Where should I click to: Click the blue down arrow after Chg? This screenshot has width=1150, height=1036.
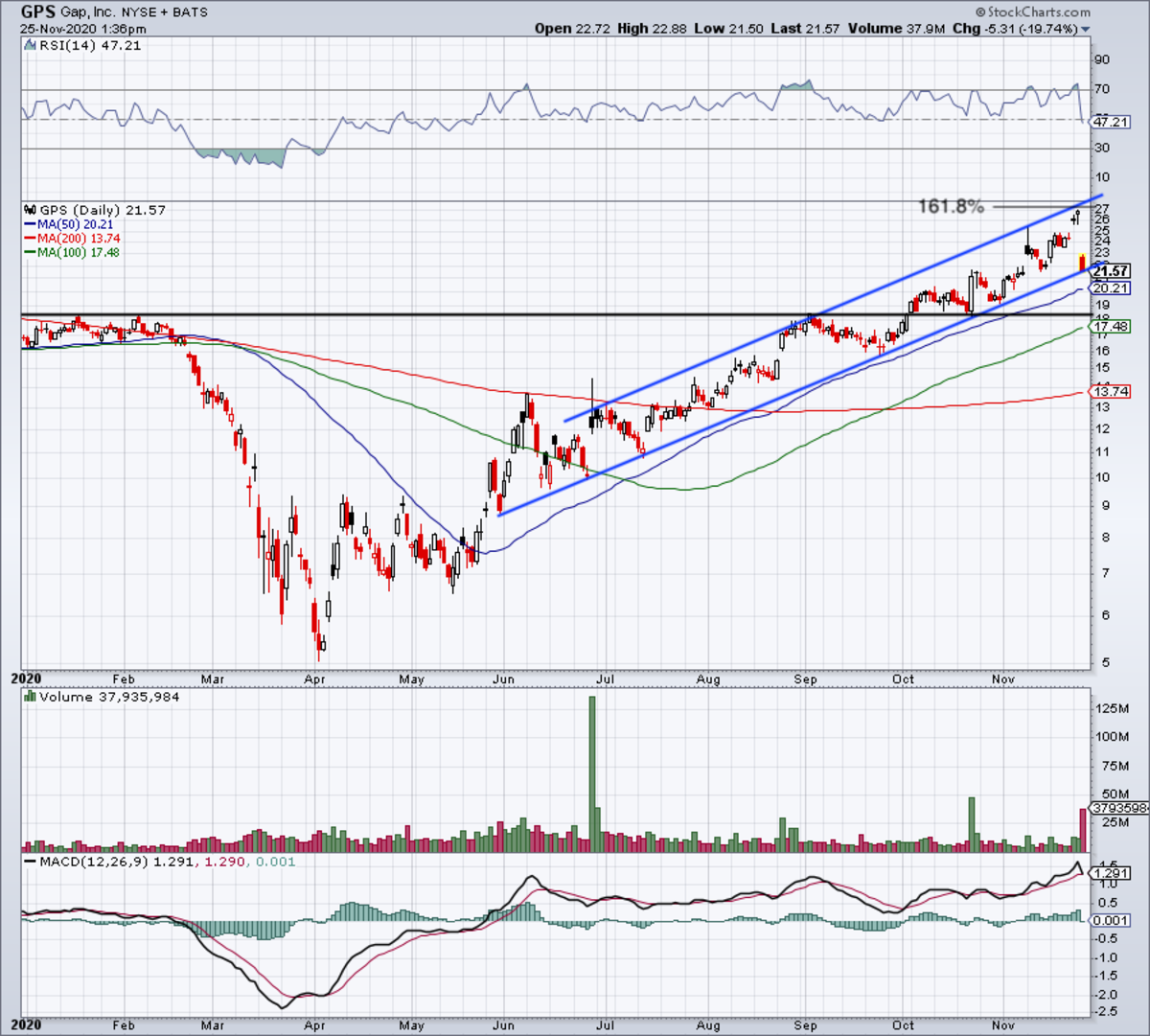[1085, 30]
